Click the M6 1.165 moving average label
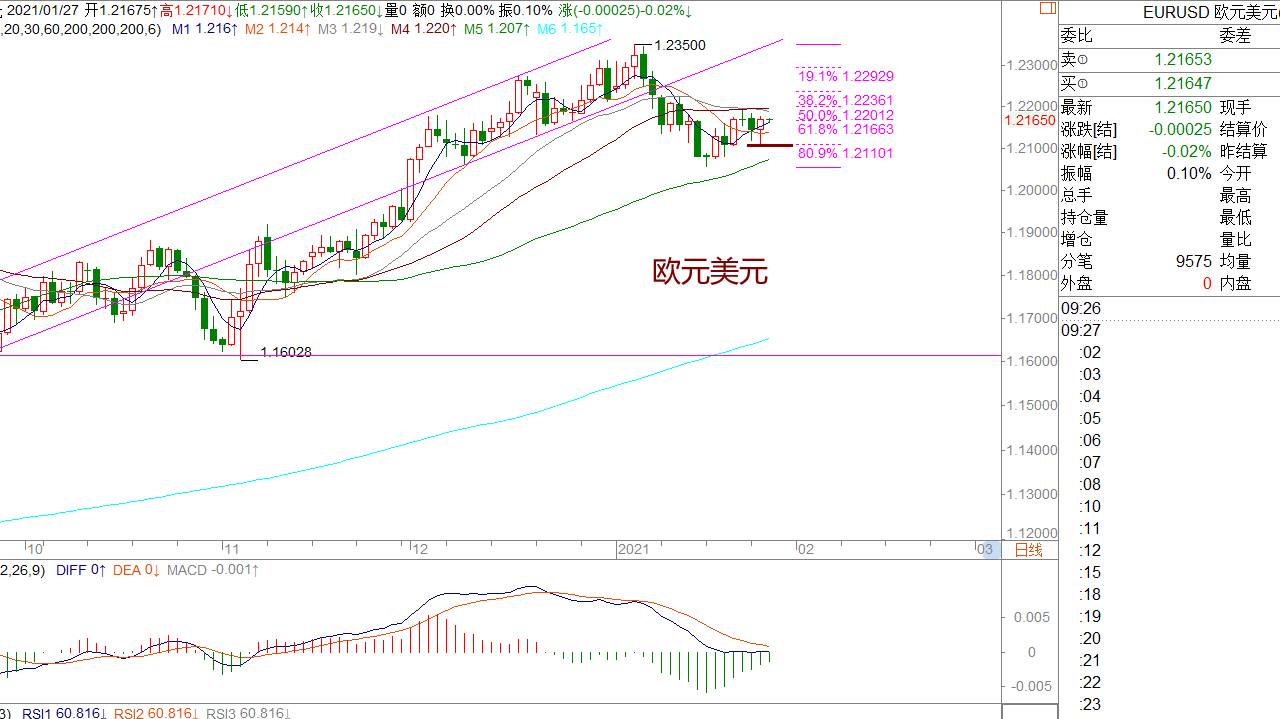The image size is (1280, 719). pyautogui.click(x=570, y=29)
